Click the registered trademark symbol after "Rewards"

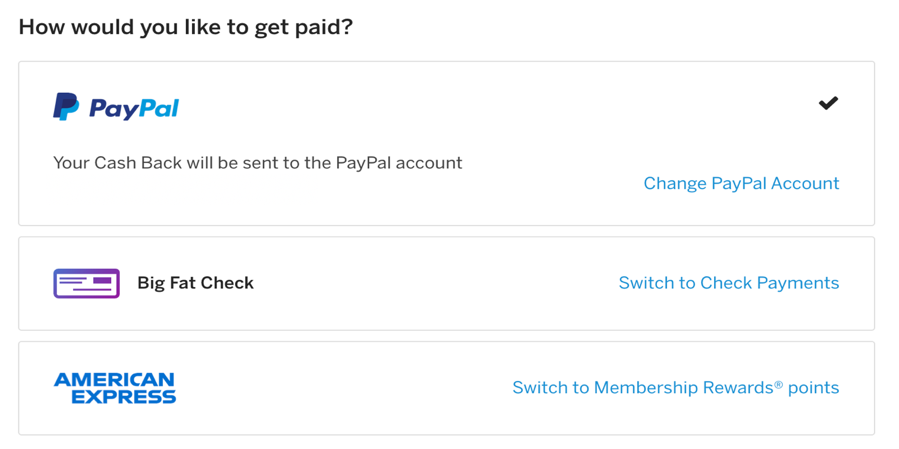[778, 383]
